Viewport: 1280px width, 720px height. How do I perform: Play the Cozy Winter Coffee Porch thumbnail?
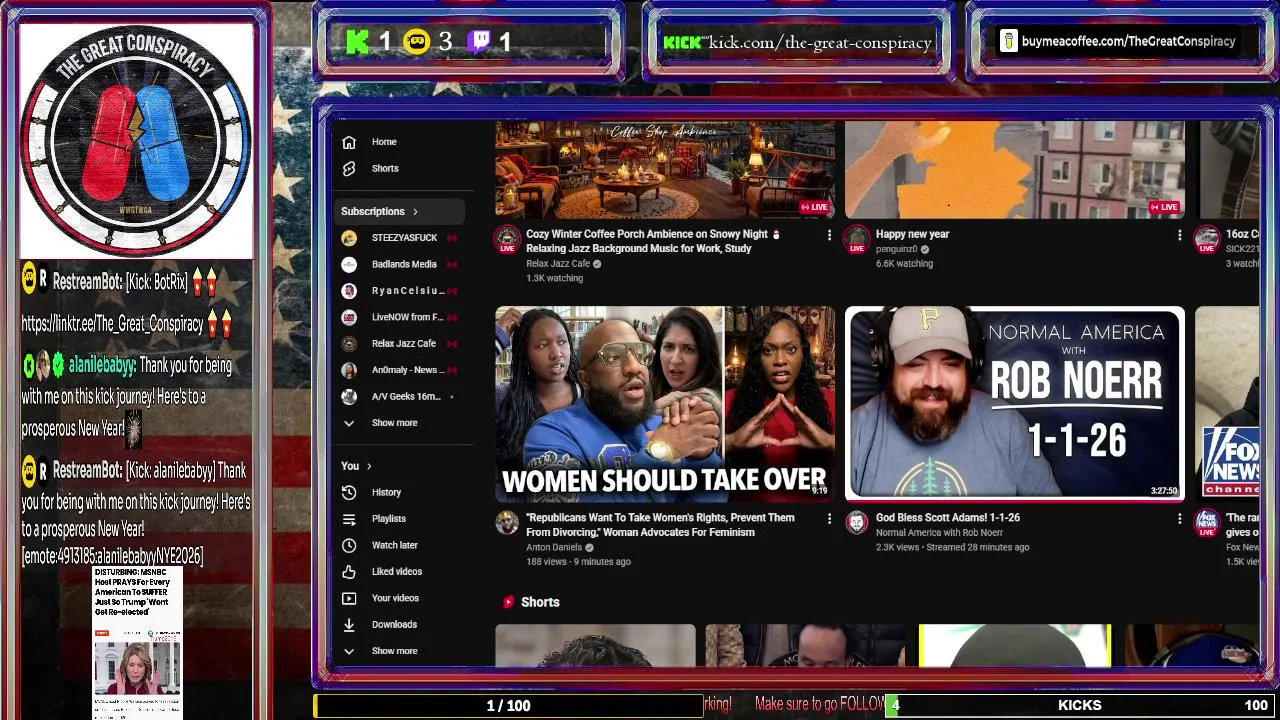point(665,169)
